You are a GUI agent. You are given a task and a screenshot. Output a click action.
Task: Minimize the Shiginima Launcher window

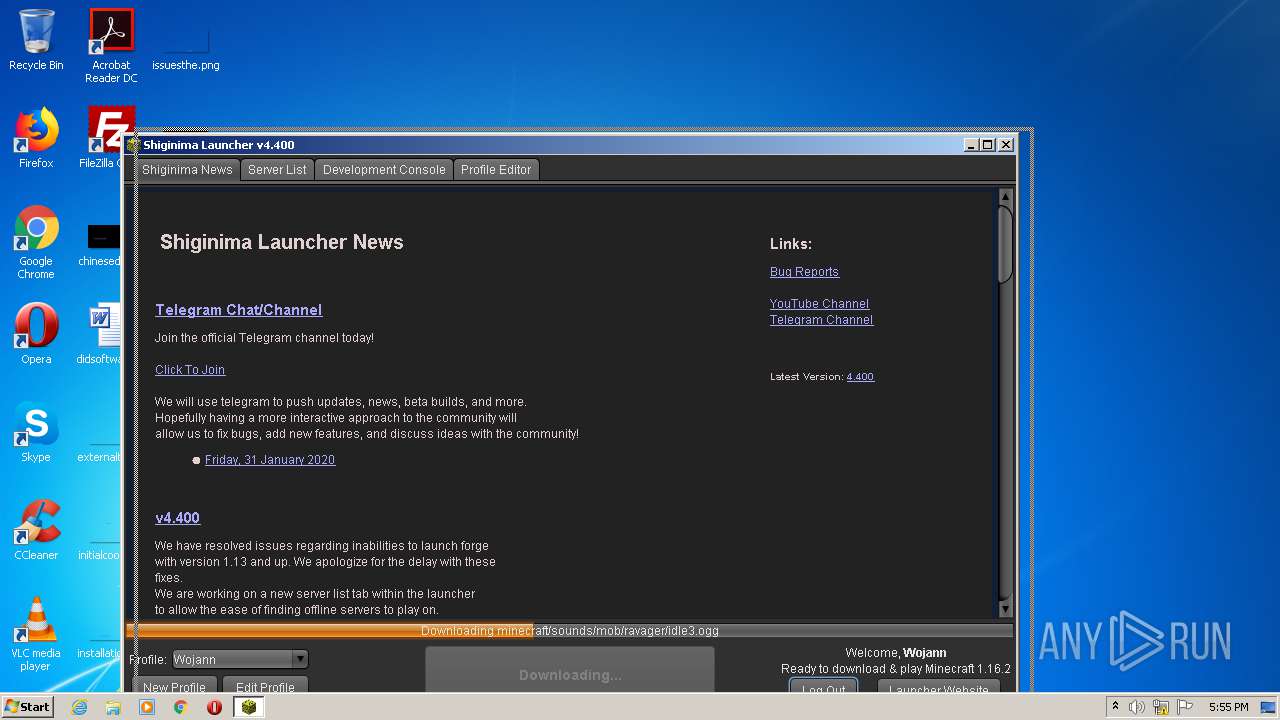point(971,145)
